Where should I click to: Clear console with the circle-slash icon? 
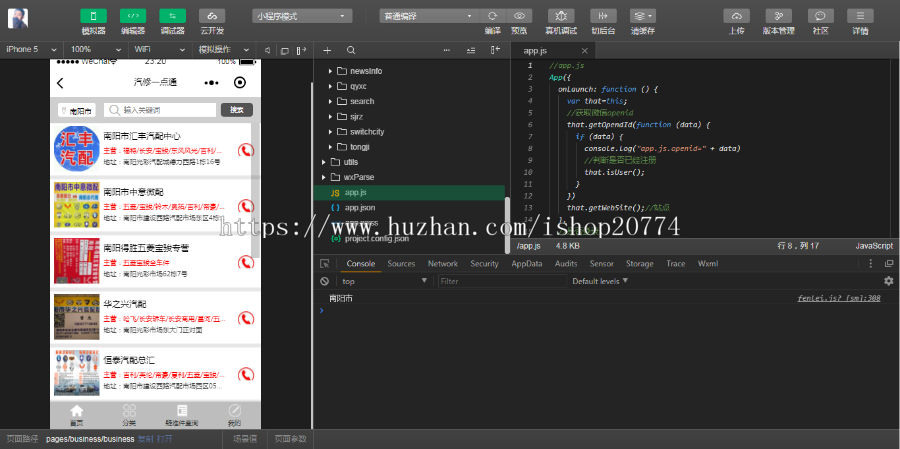tap(325, 281)
